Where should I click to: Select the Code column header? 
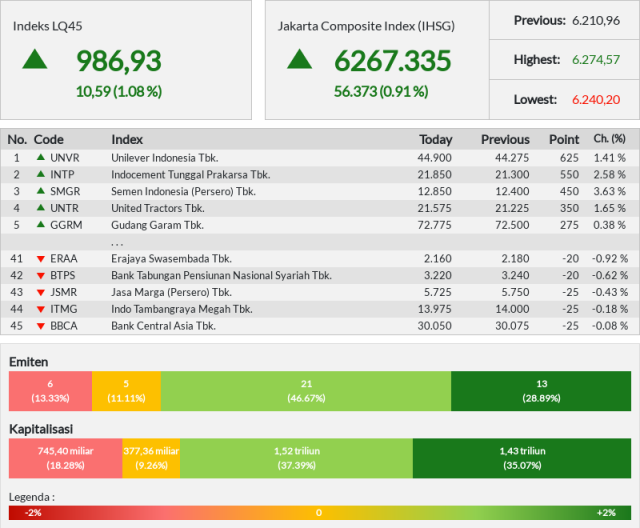tap(49, 140)
